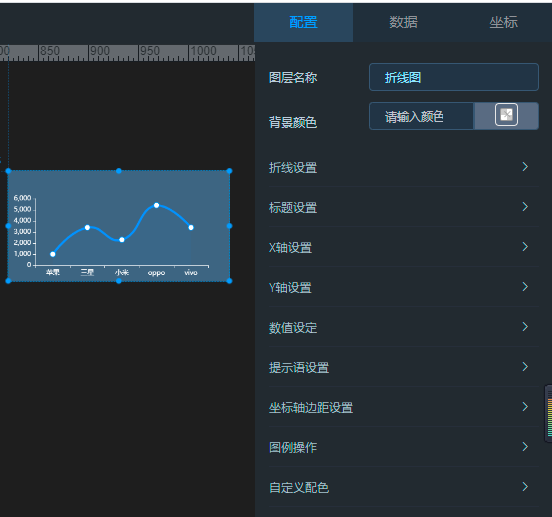This screenshot has height=517, width=552.
Task: Expand the 数值设定 section
Action: [x=404, y=327]
